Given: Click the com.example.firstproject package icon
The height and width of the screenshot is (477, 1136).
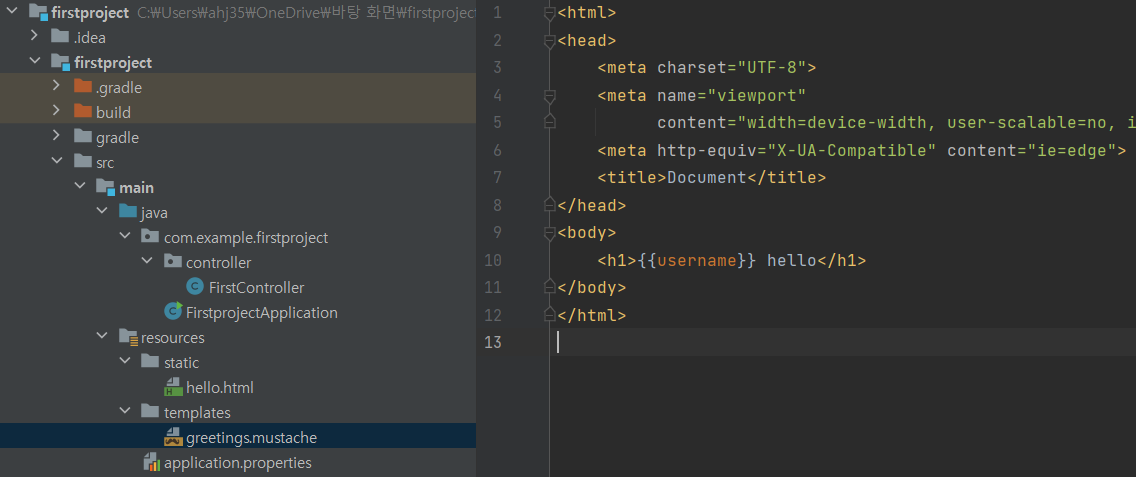Looking at the screenshot, I should coord(150,237).
